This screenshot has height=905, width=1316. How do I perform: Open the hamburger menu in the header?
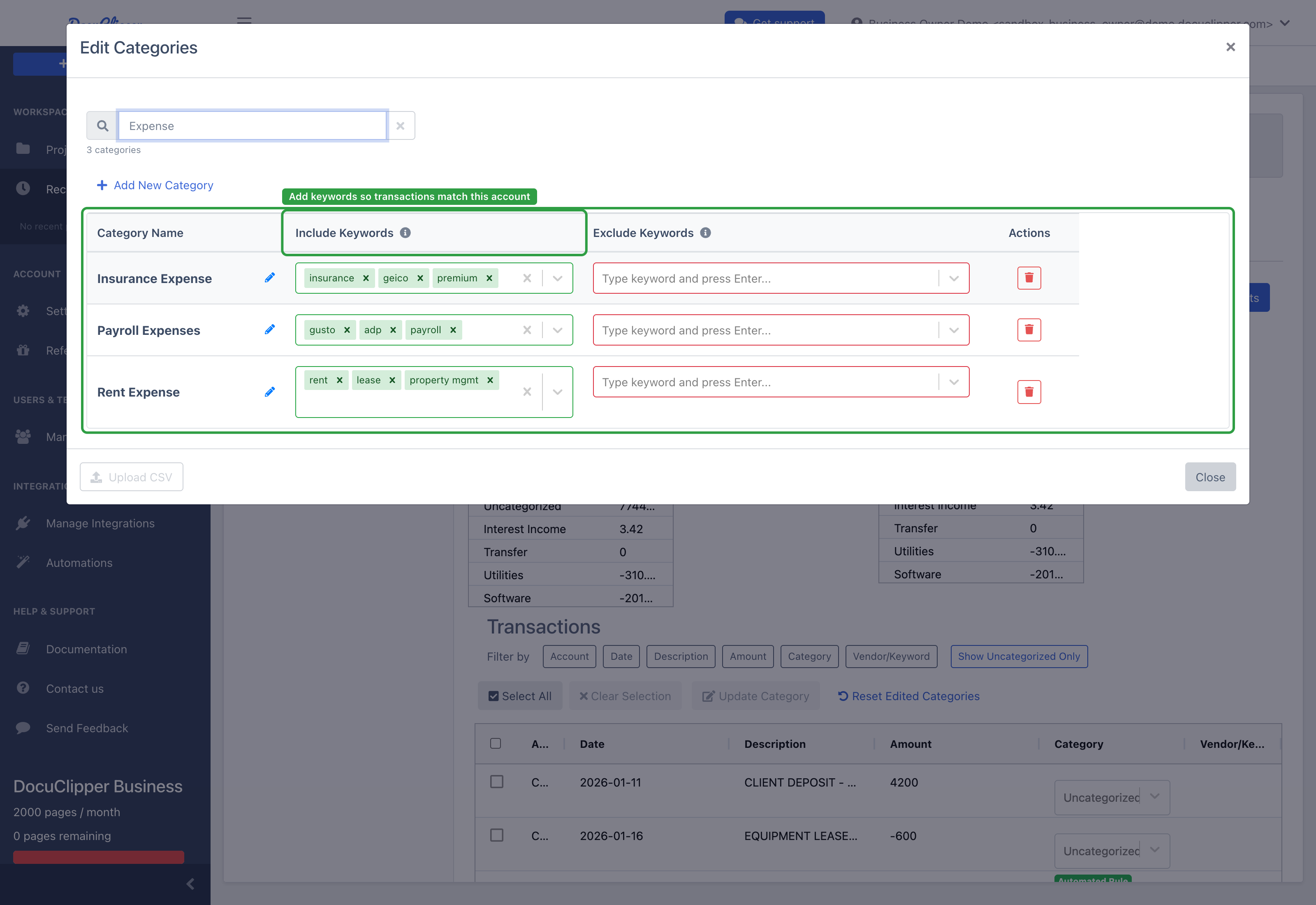point(244,21)
